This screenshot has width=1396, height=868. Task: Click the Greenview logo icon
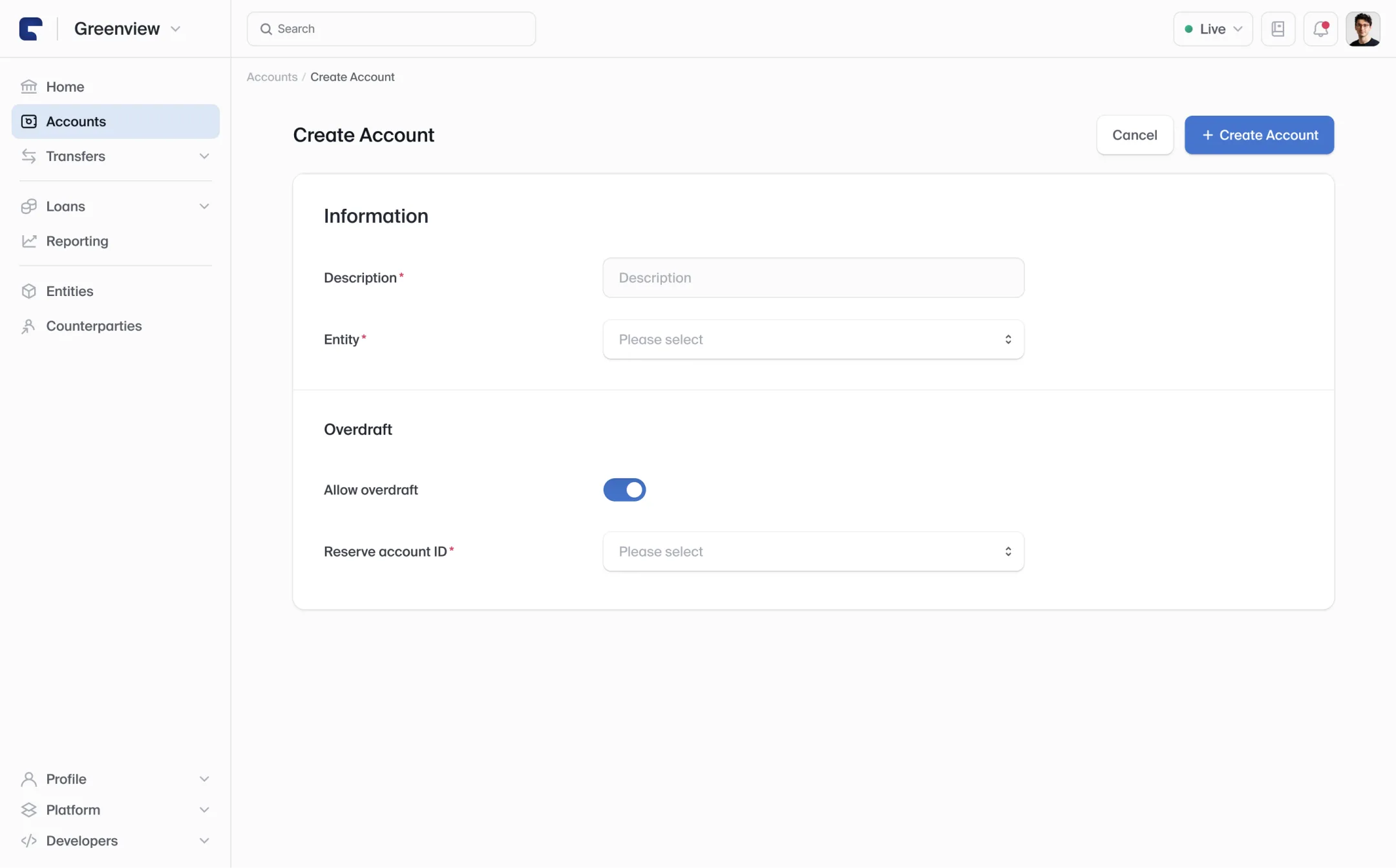(31, 29)
